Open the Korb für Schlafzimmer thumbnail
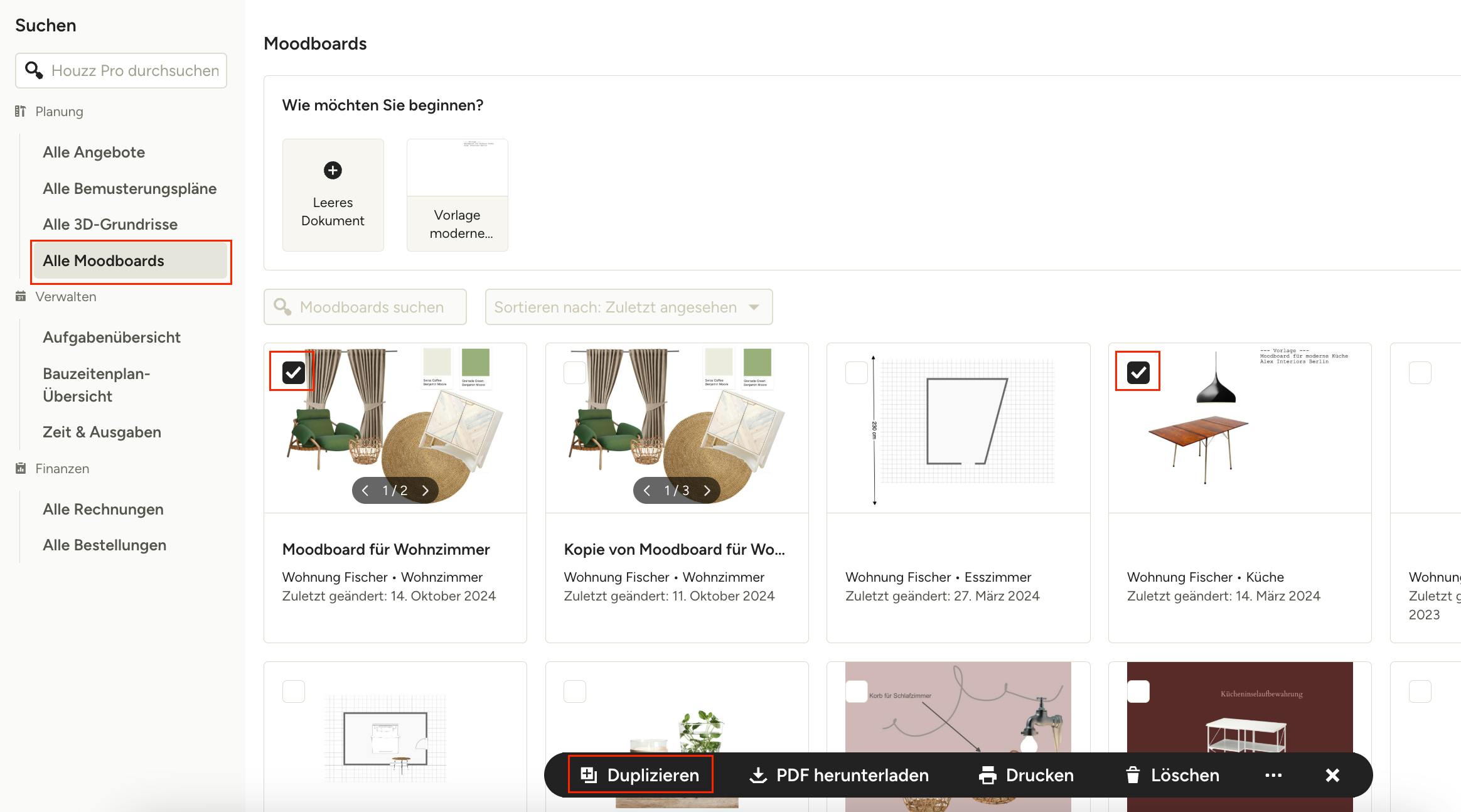Viewport: 1461px width, 812px height. (x=958, y=737)
